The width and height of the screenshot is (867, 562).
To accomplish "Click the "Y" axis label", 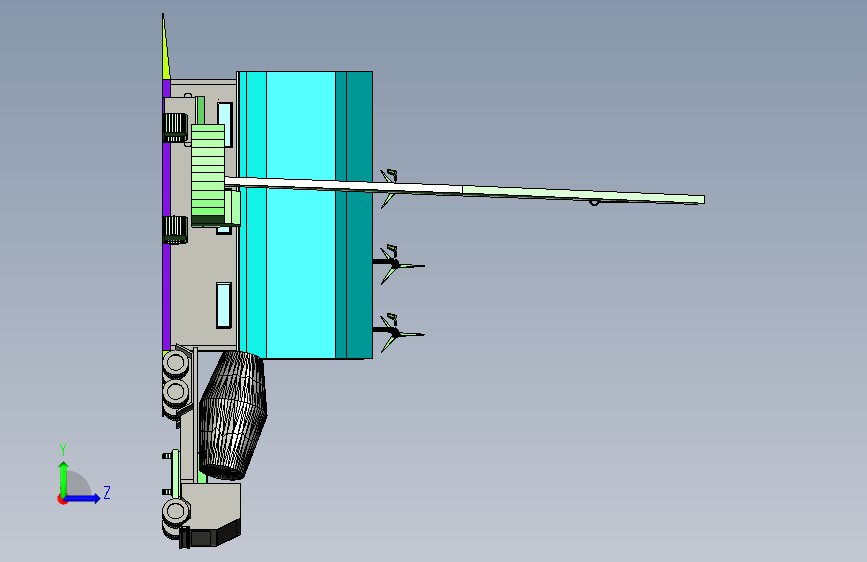I will point(63,449).
